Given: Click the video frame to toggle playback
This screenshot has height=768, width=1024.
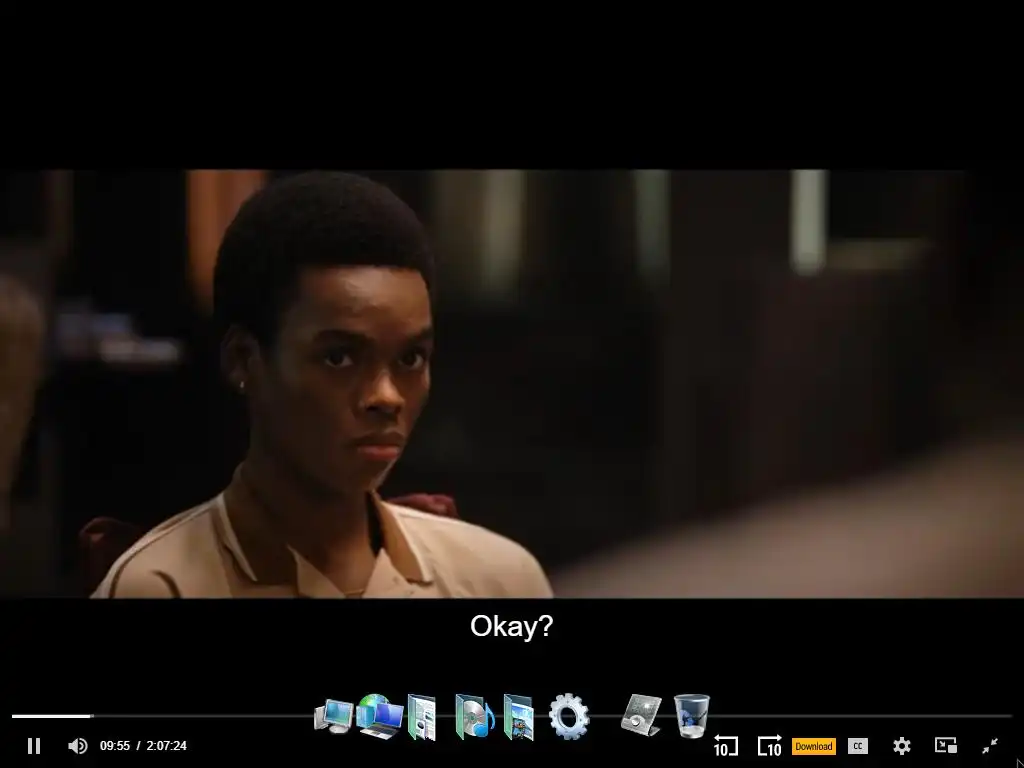Looking at the screenshot, I should pyautogui.click(x=511, y=384).
